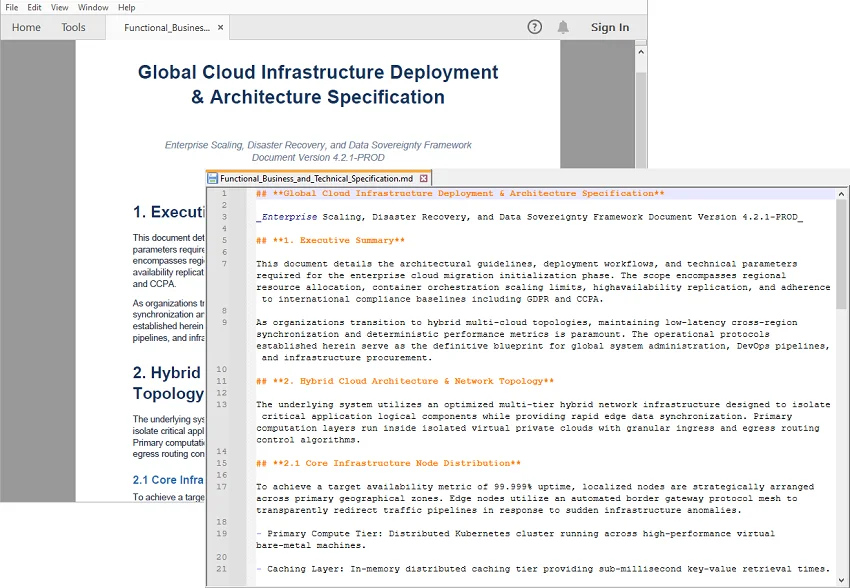
Task: Click the '1. Executi' heading in the PDF
Action: [168, 212]
